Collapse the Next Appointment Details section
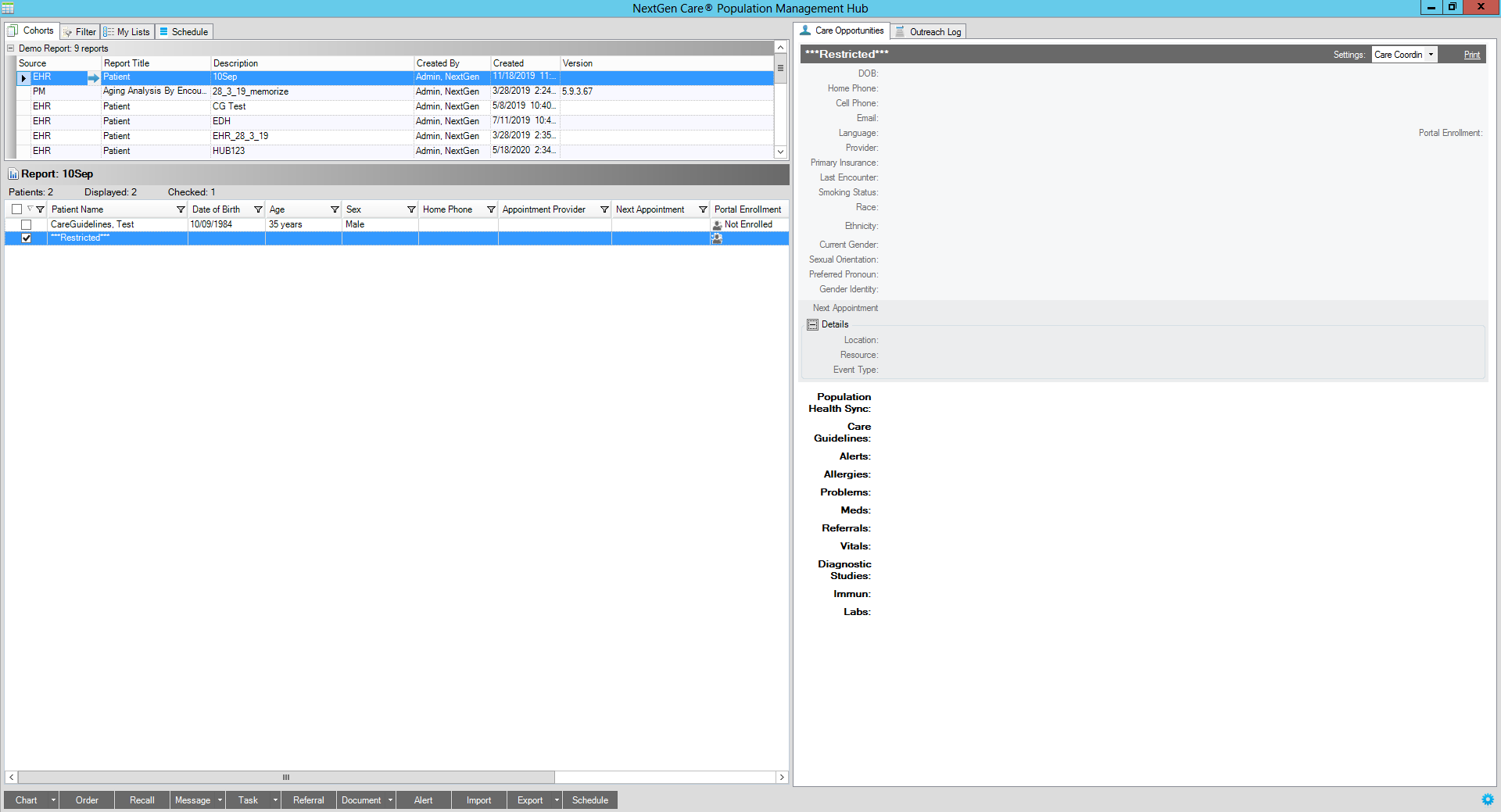1501x812 pixels. 812,325
